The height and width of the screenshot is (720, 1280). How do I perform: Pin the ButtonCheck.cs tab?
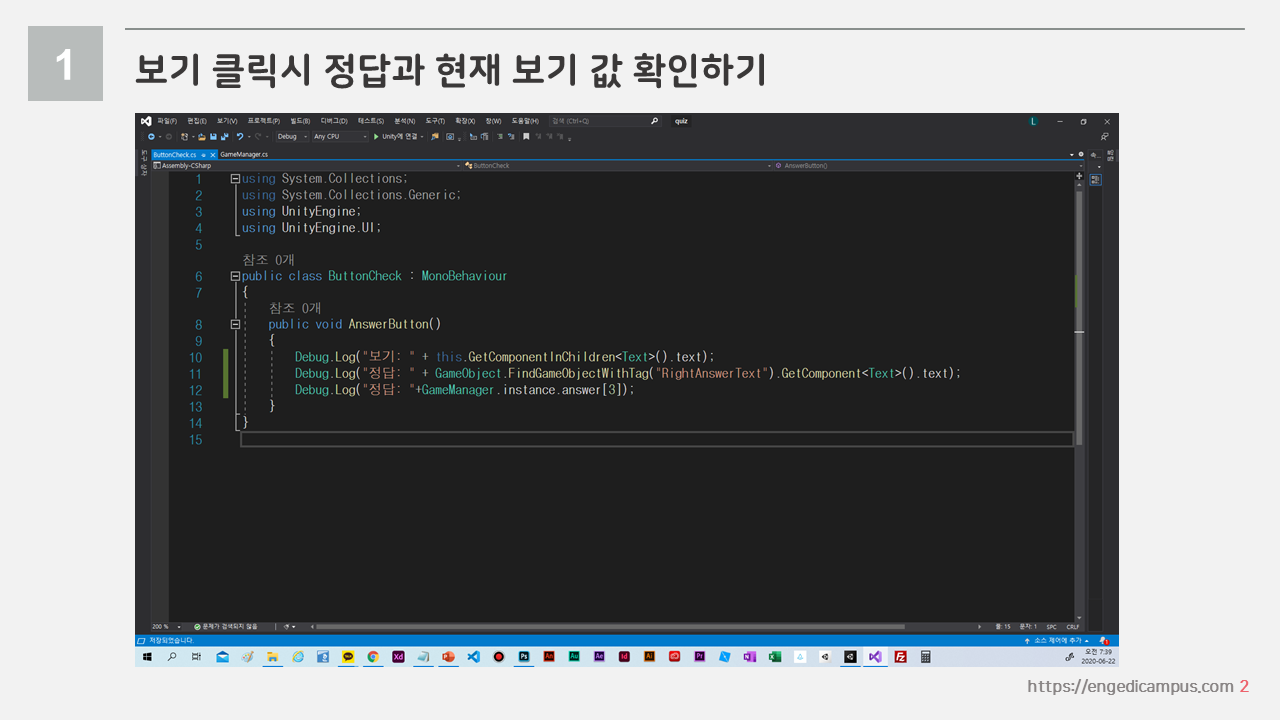tap(203, 155)
